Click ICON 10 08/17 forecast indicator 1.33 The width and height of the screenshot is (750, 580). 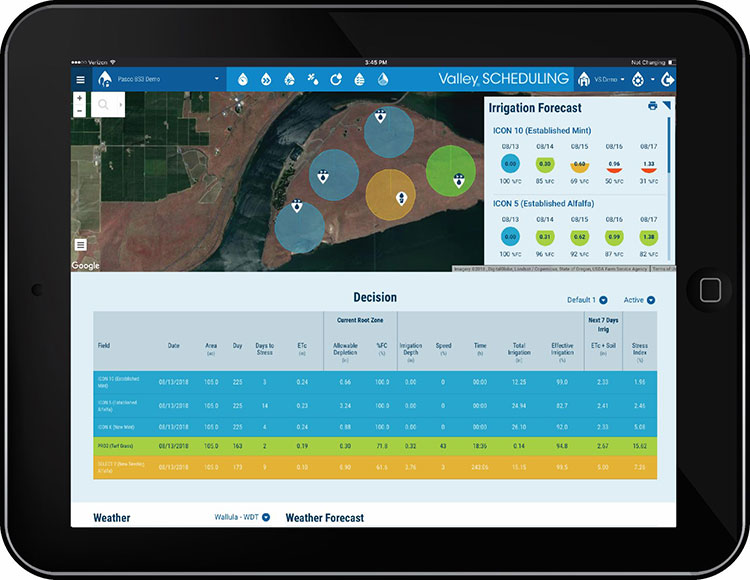coord(649,166)
